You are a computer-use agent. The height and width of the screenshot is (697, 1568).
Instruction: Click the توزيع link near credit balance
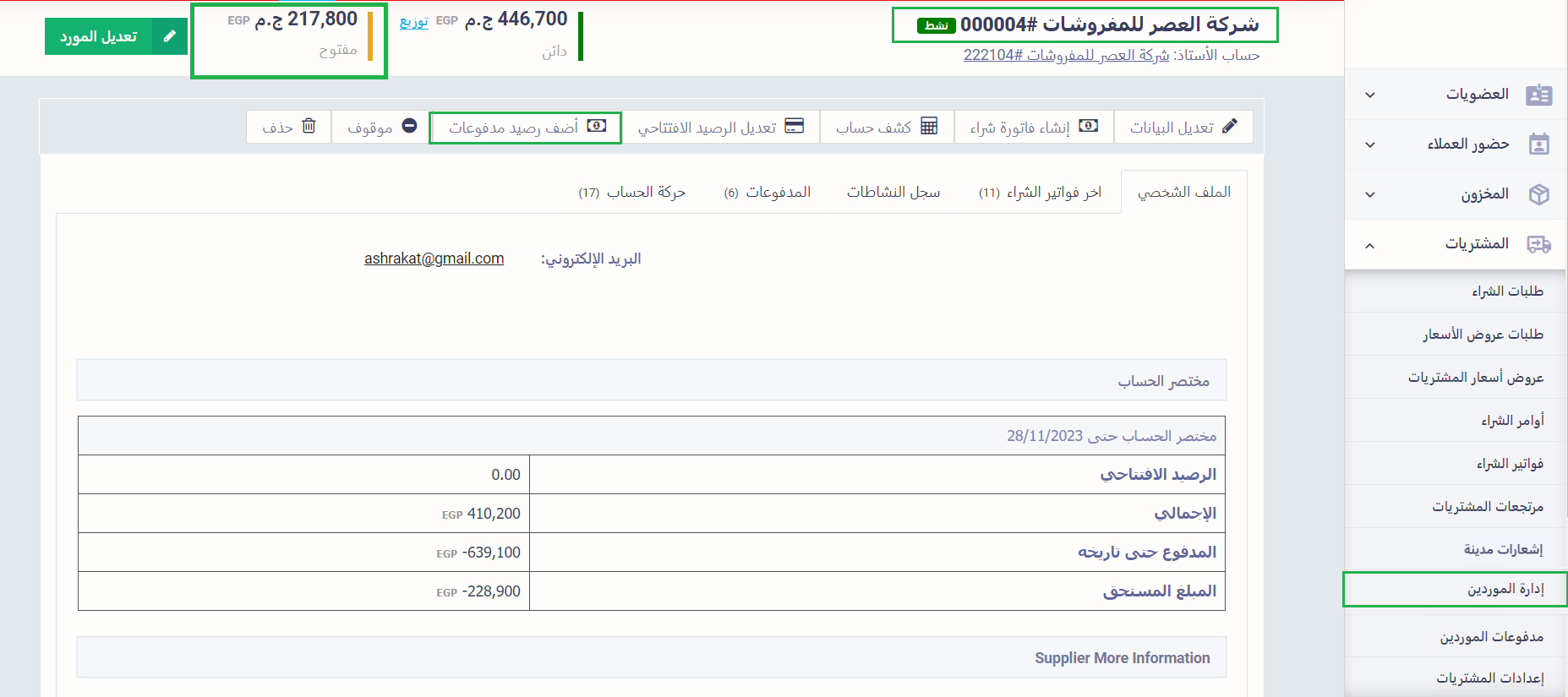coord(413,21)
